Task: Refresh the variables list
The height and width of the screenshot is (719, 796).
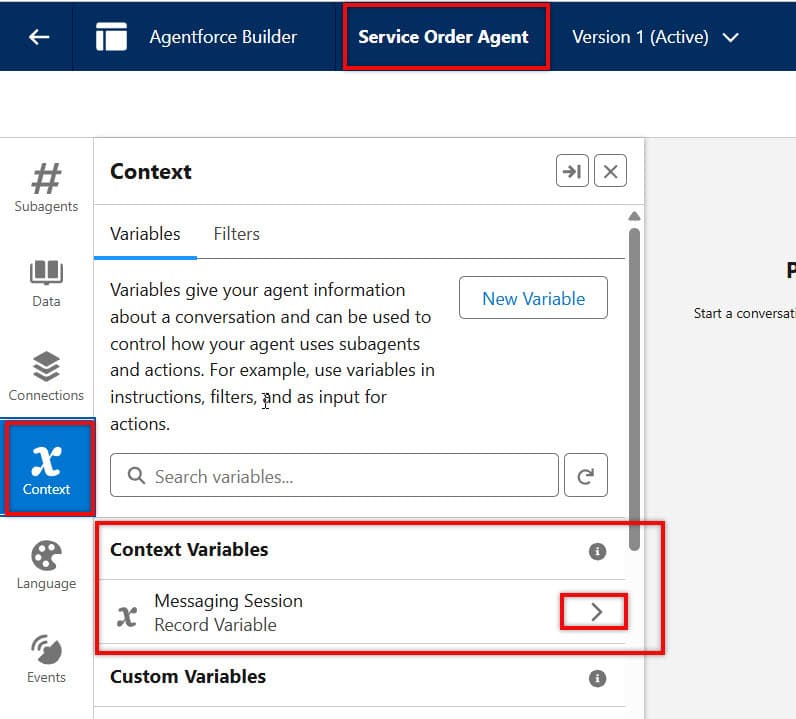Action: point(586,475)
